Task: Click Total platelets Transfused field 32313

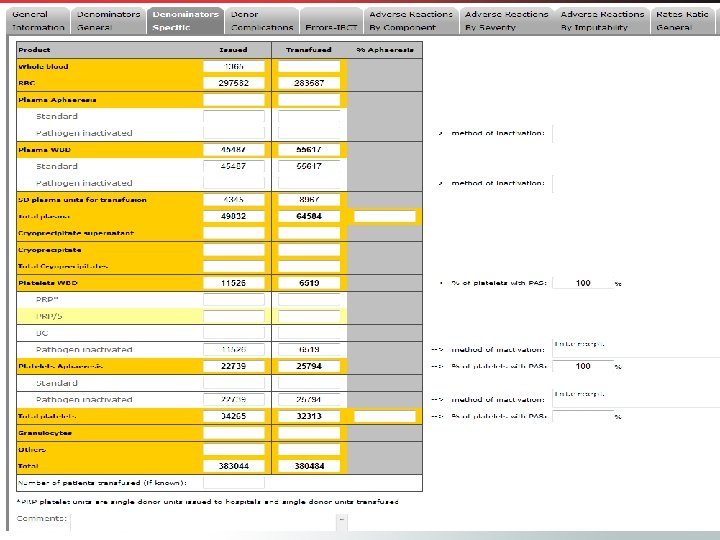Action: click(x=309, y=416)
